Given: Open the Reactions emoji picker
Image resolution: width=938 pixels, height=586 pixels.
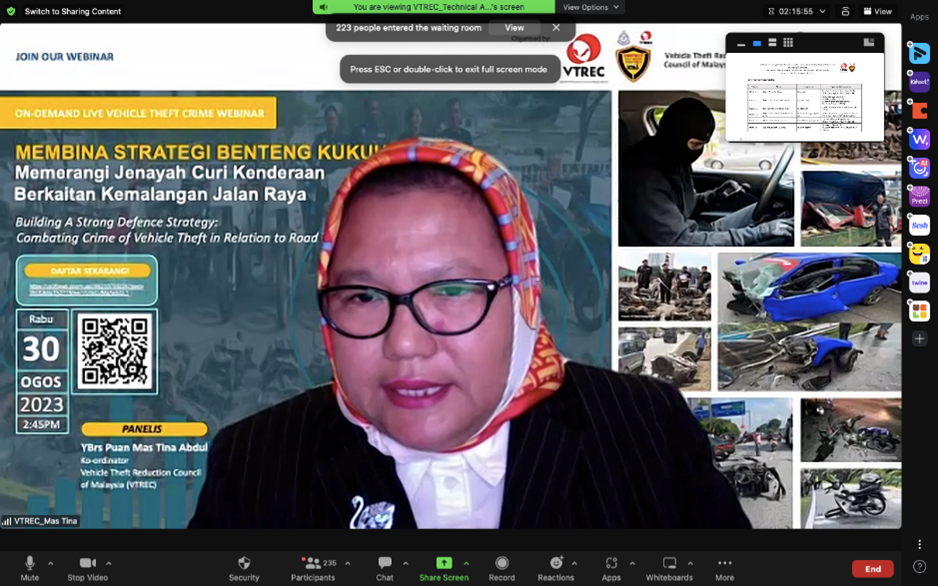Looking at the screenshot, I should pos(556,568).
